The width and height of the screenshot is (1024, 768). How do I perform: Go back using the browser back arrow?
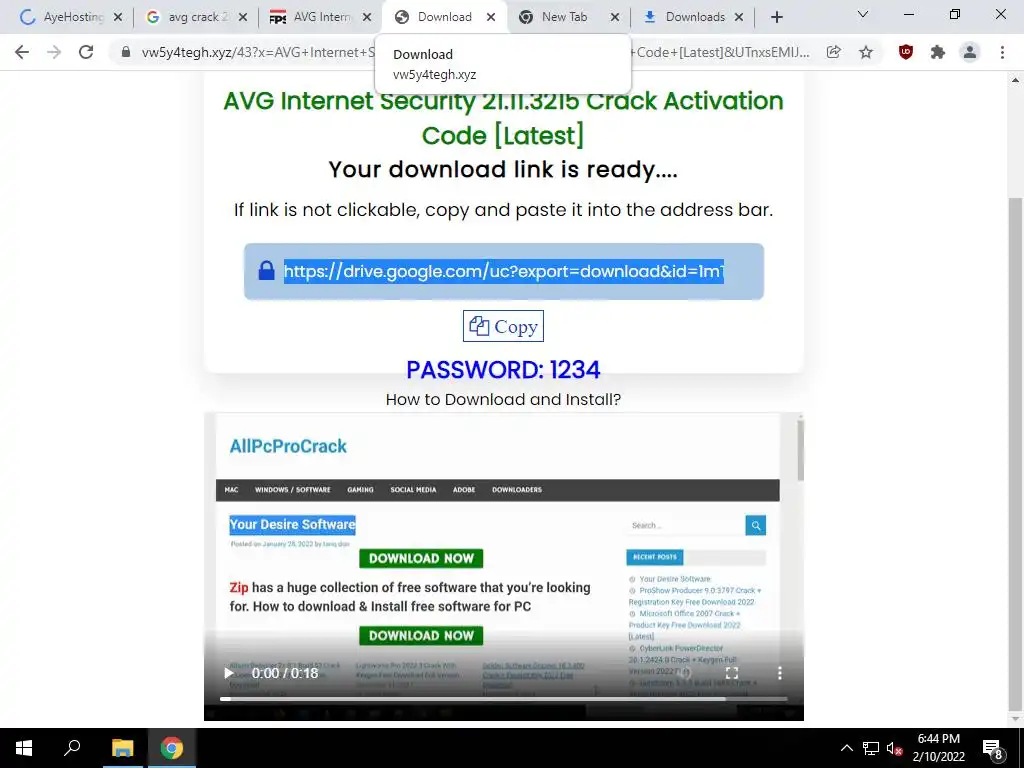22,52
